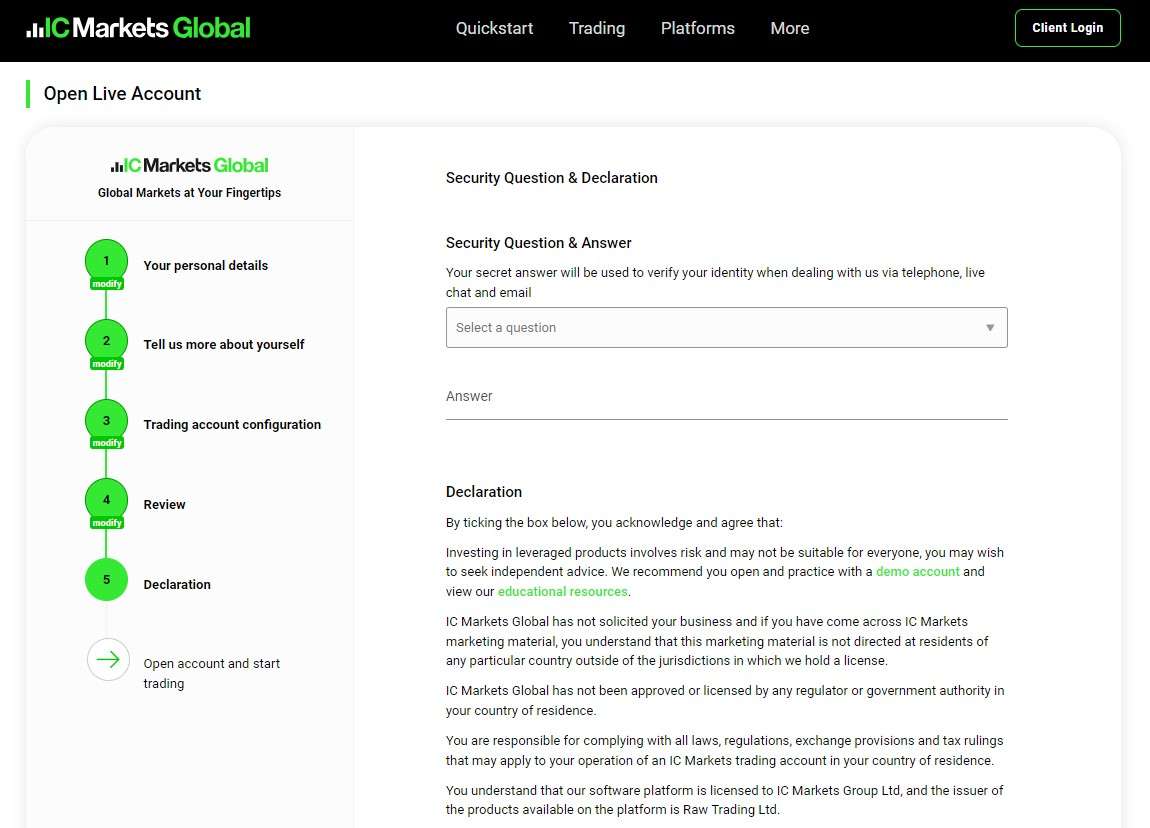Click the Investing in leveraged products paragraph
Viewport: 1150px width, 828px height.
(x=725, y=572)
